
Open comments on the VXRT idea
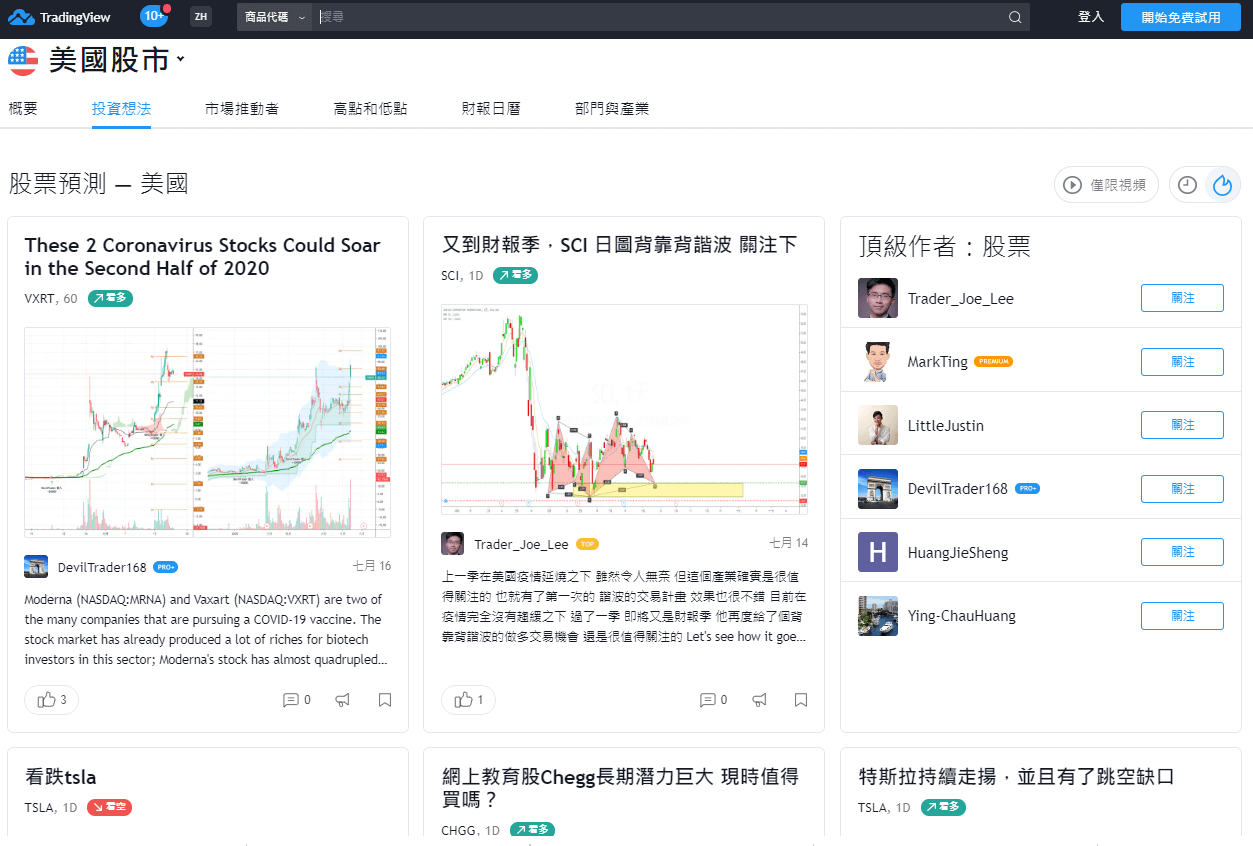295,700
